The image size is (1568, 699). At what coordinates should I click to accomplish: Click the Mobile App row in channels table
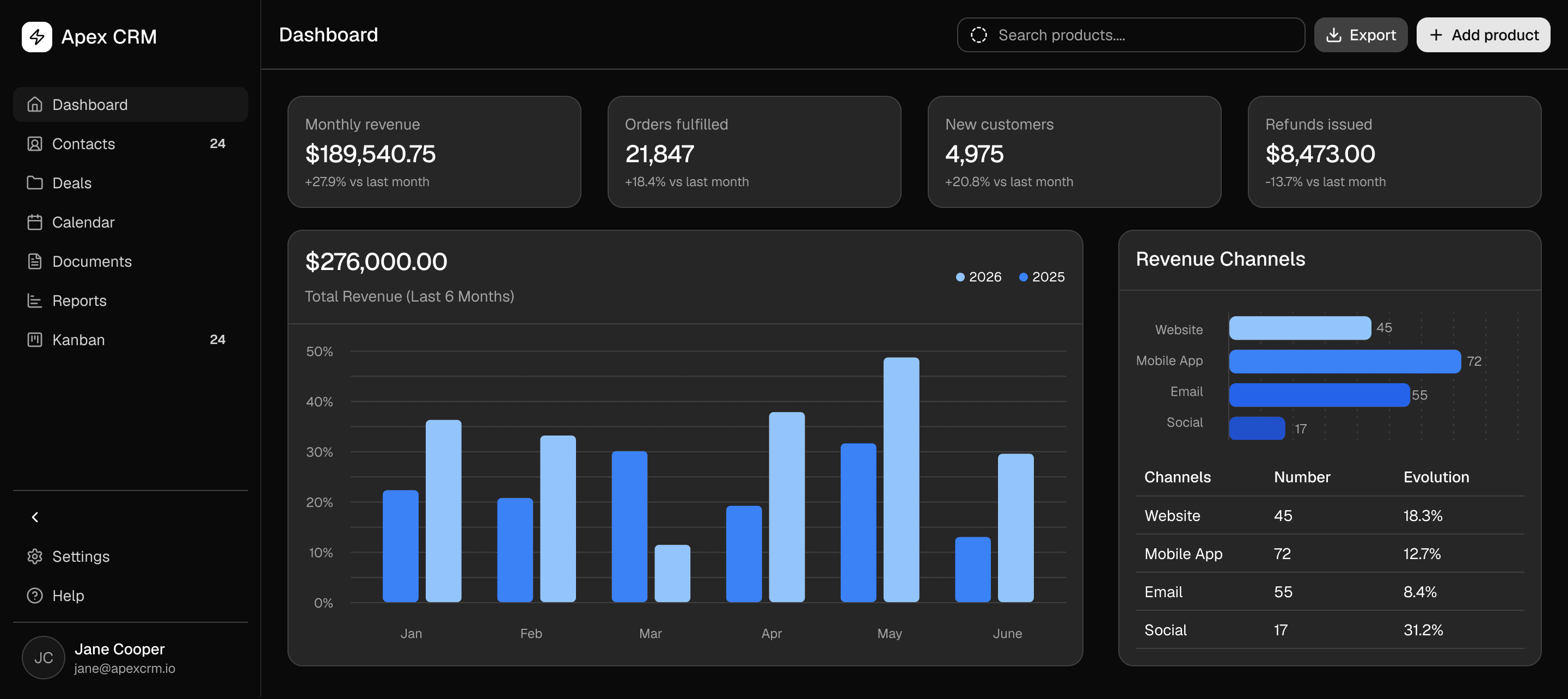(x=1330, y=554)
